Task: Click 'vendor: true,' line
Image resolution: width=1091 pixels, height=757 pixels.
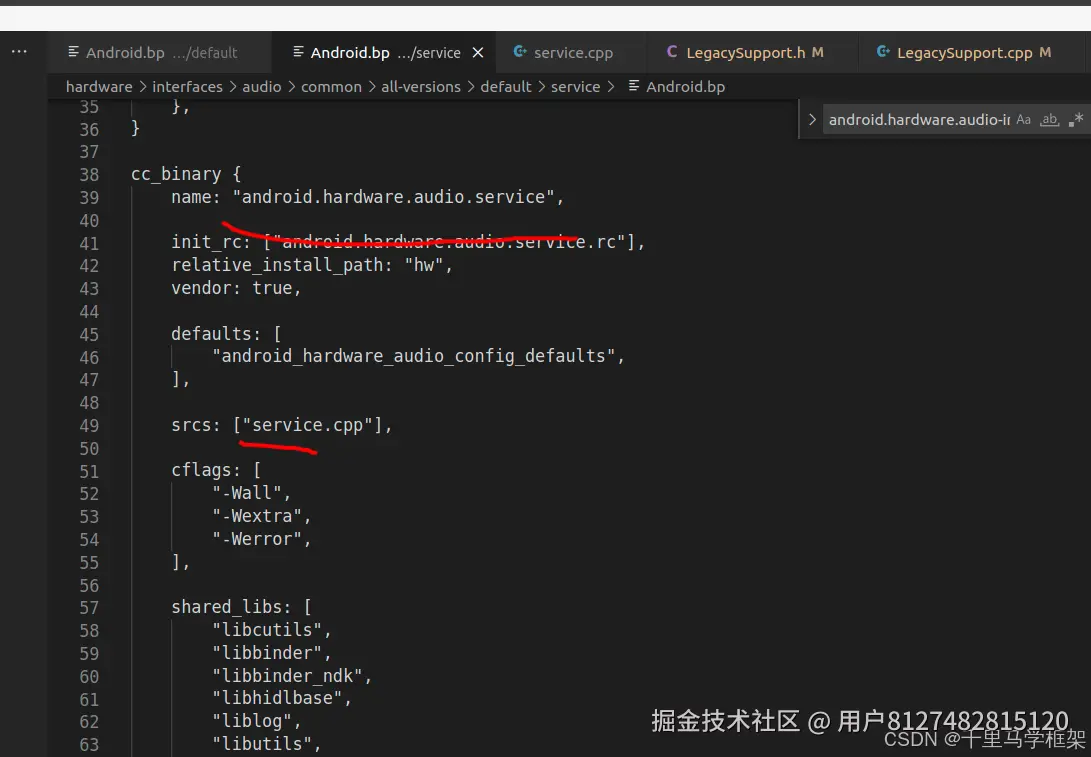Action: tap(236, 288)
